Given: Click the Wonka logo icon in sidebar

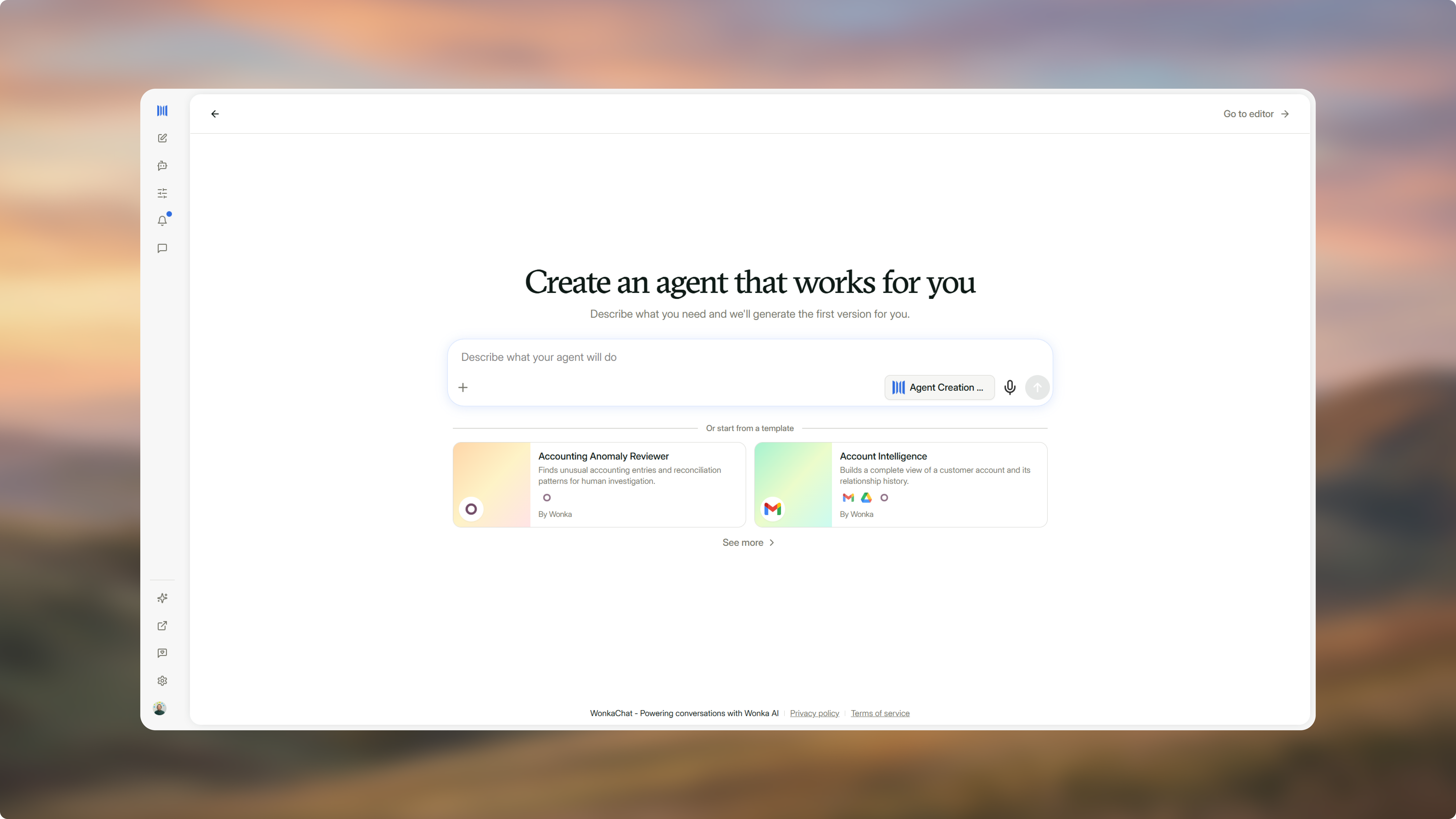Looking at the screenshot, I should tap(162, 111).
